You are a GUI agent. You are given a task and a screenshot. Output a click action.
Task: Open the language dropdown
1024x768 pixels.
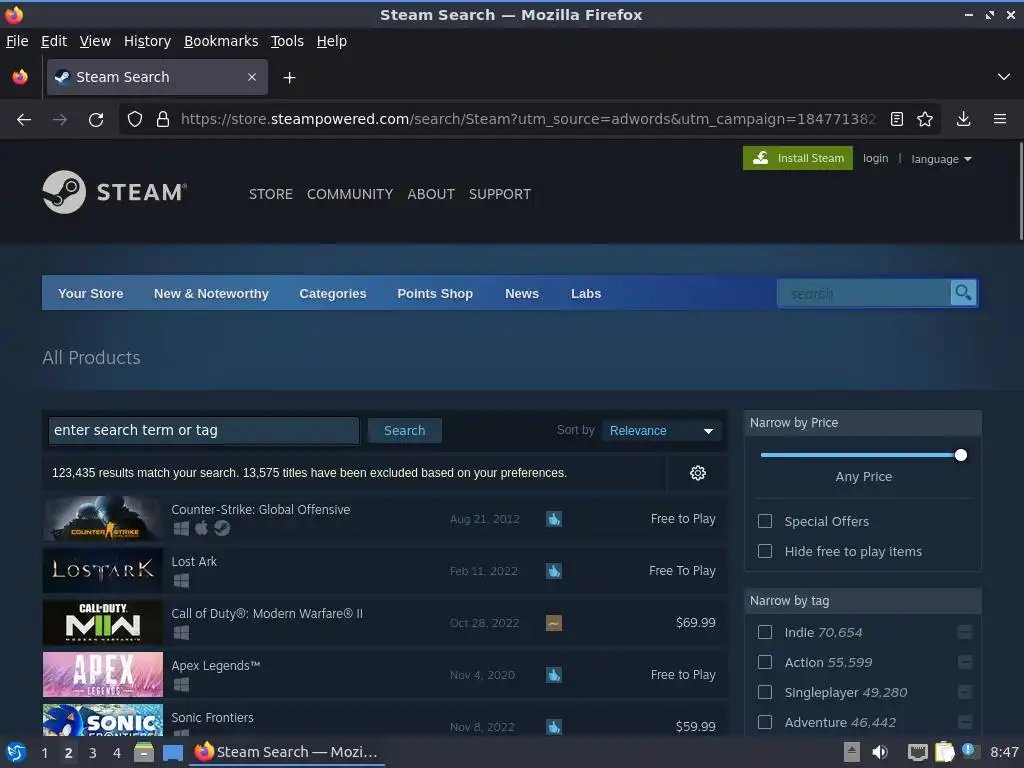click(x=941, y=159)
